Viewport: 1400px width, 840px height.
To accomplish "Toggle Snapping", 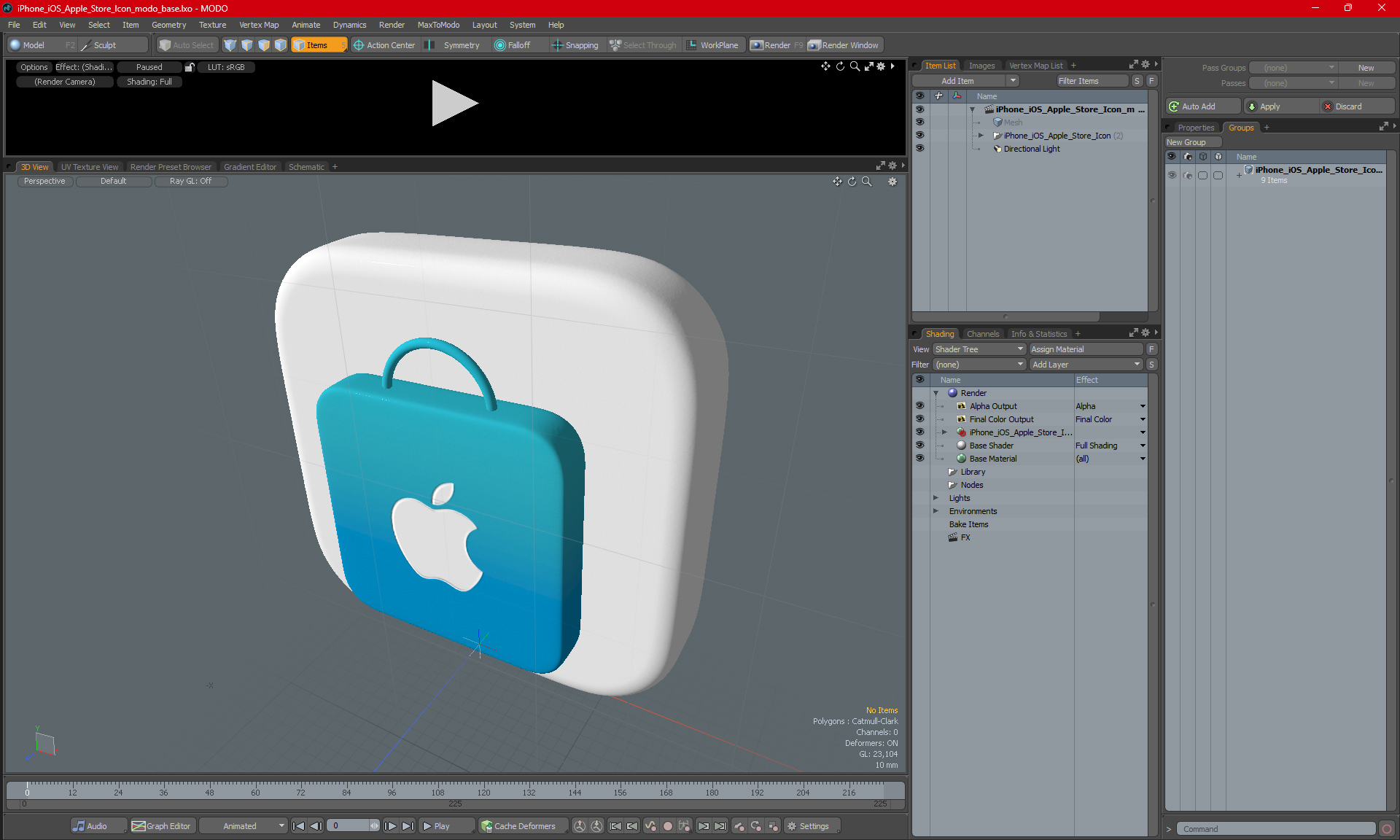I will (575, 45).
